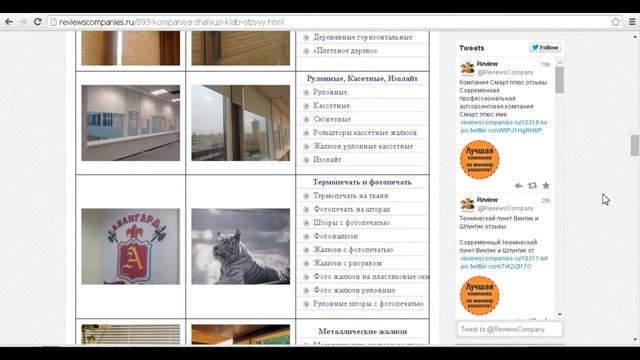The height and width of the screenshot is (360, 640).
Task: Open the pic.twitter.com link of the second tweet
Action: click(x=496, y=267)
